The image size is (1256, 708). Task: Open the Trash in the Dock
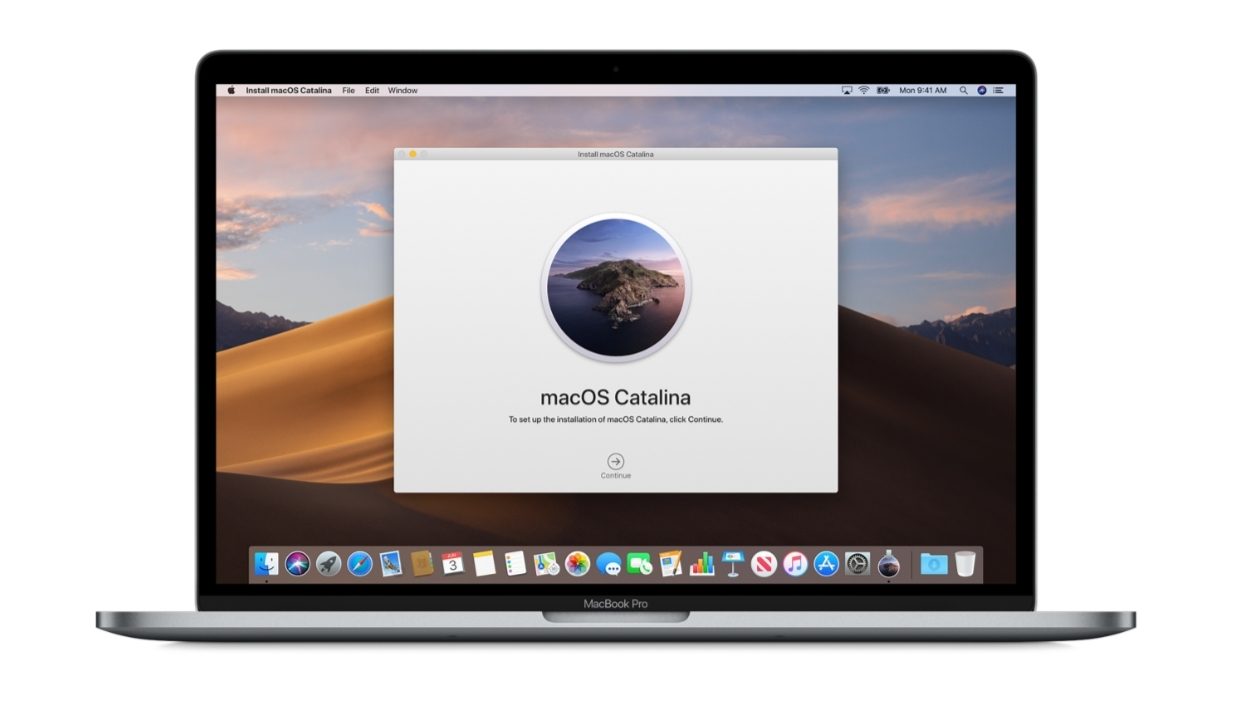(x=965, y=564)
